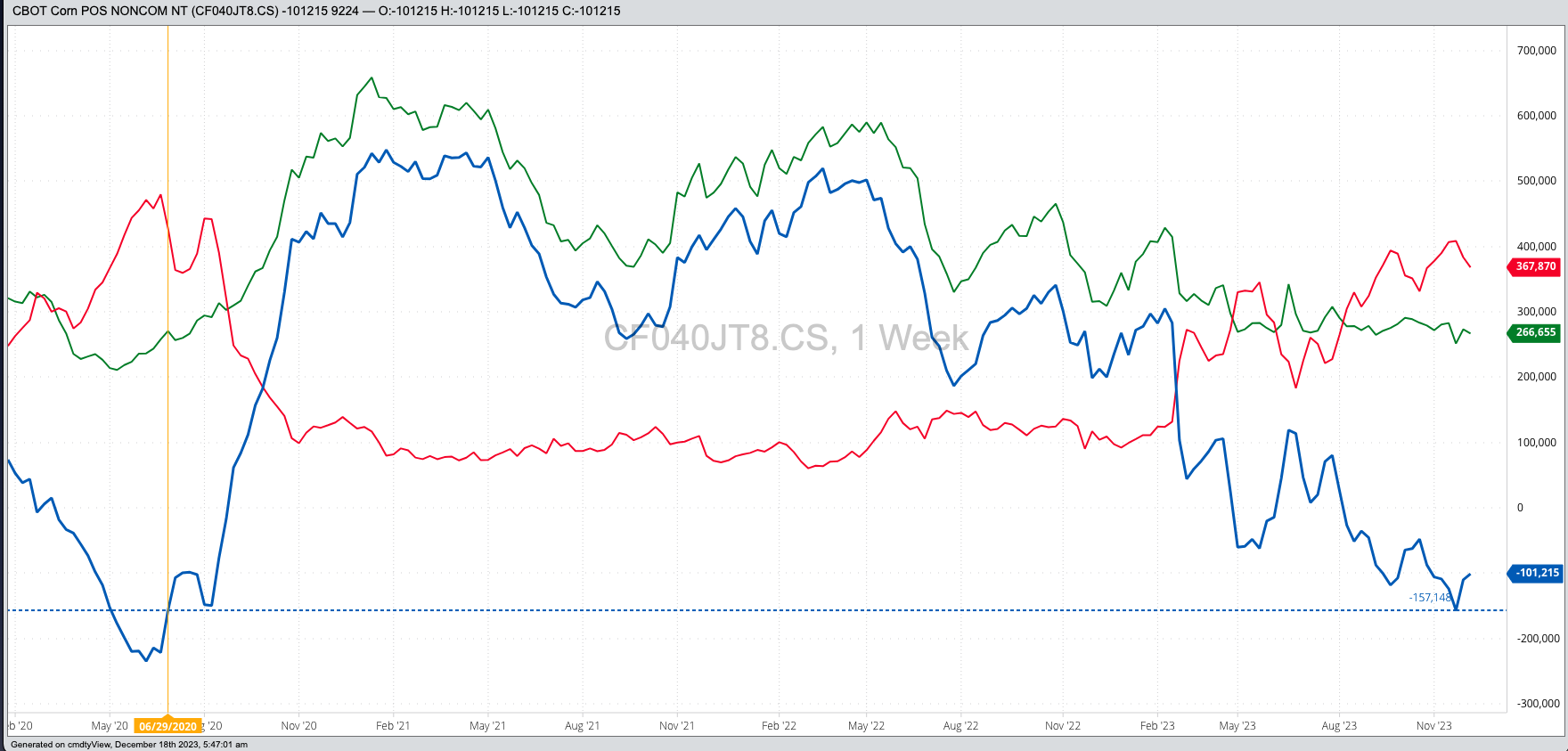Screen dimensions: 1568x751
Task: Click the 700,000 y-axis label
Action: point(1536,51)
